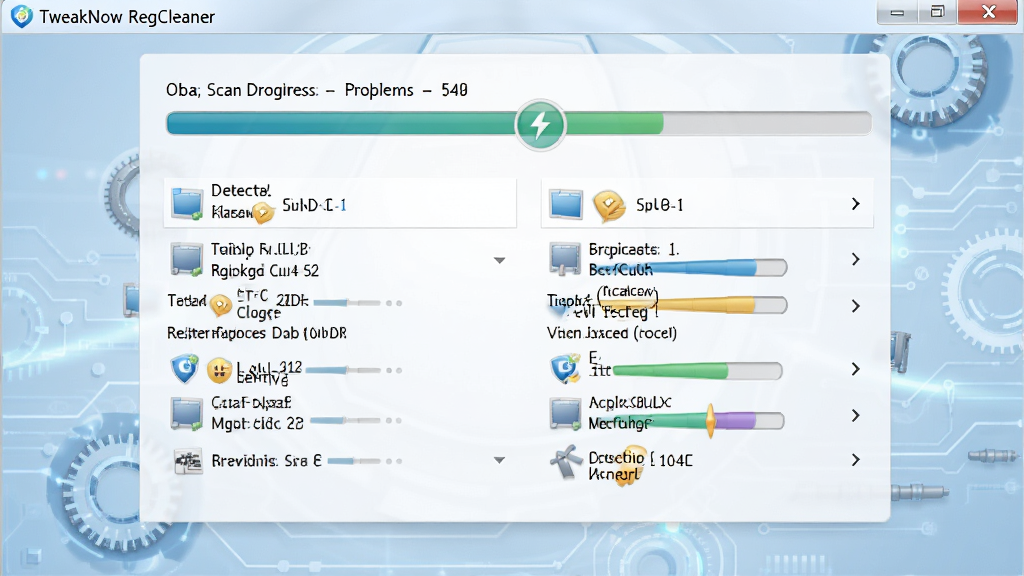Click the Problems count label
Screen dimensions: 1024x576
click(x=406, y=90)
